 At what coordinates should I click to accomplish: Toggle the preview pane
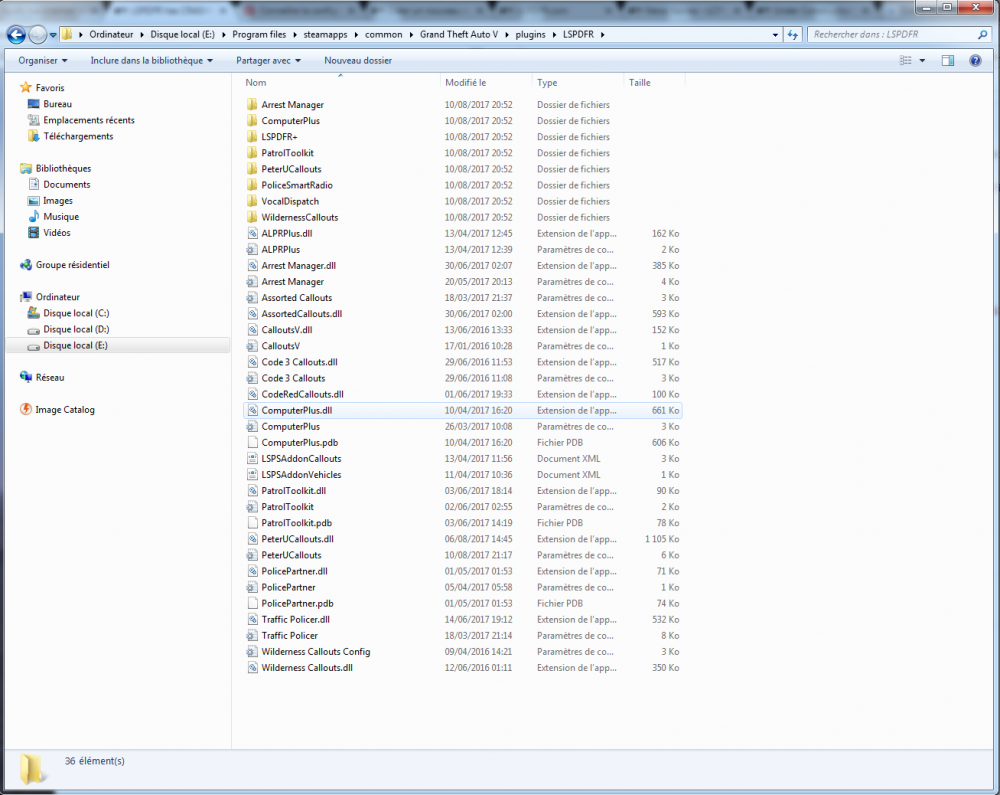point(948,61)
